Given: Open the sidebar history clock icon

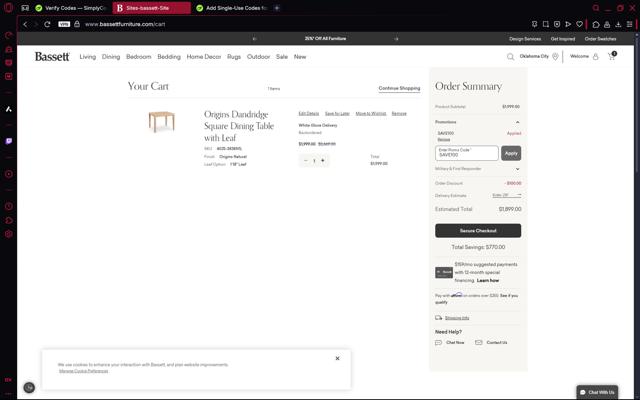Looking at the screenshot, I should point(9,206).
